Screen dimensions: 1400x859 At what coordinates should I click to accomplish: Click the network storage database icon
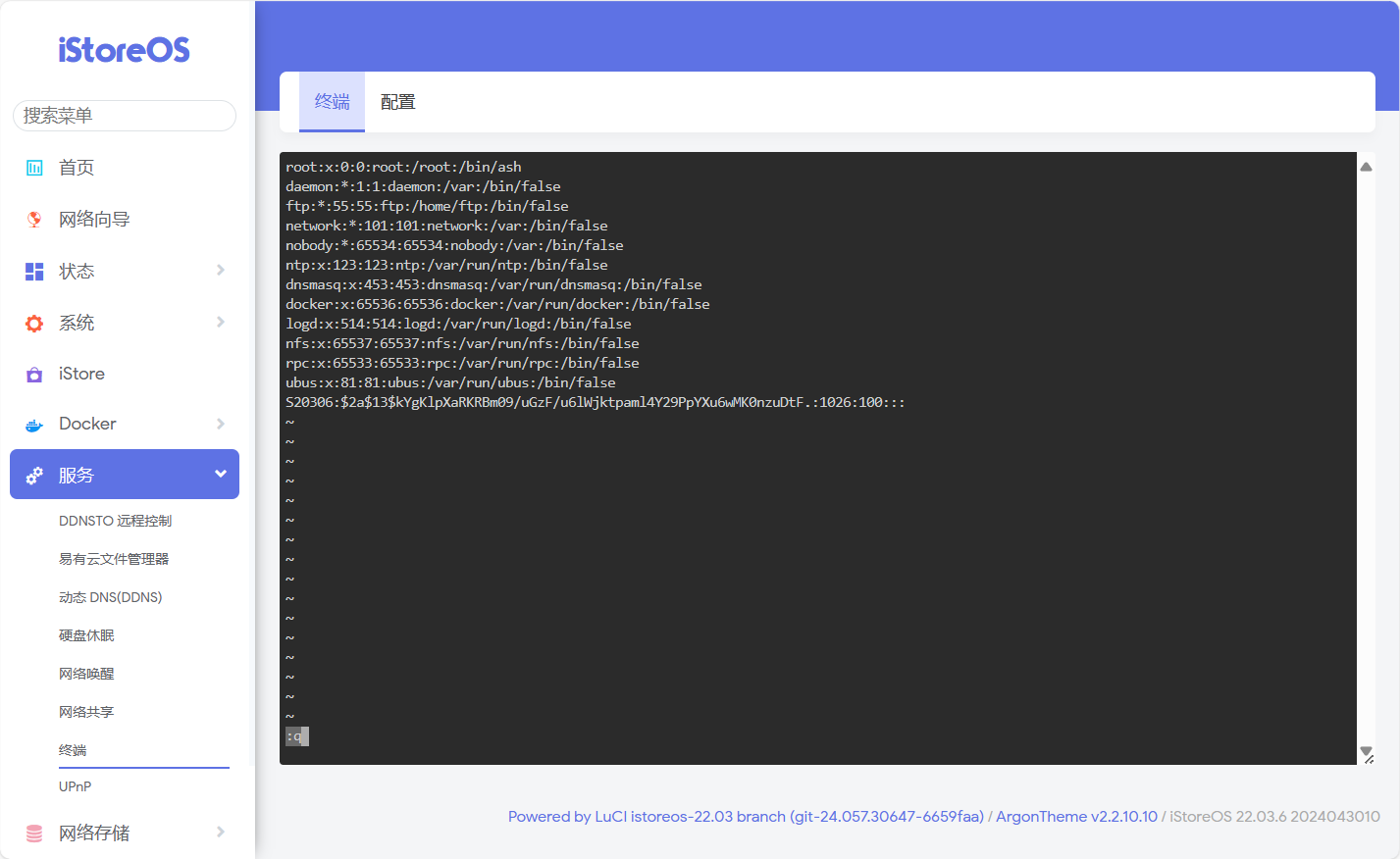(34, 834)
